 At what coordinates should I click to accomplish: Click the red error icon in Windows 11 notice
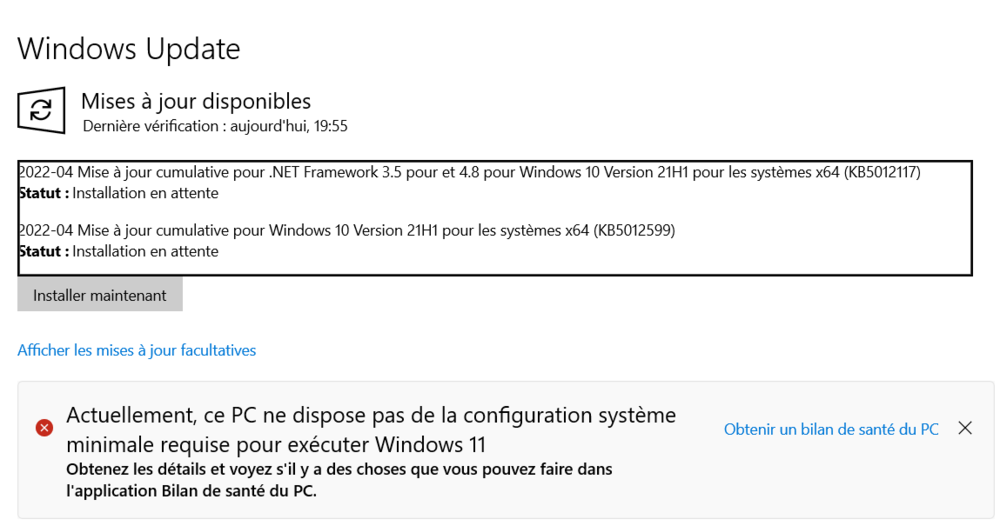(44, 428)
